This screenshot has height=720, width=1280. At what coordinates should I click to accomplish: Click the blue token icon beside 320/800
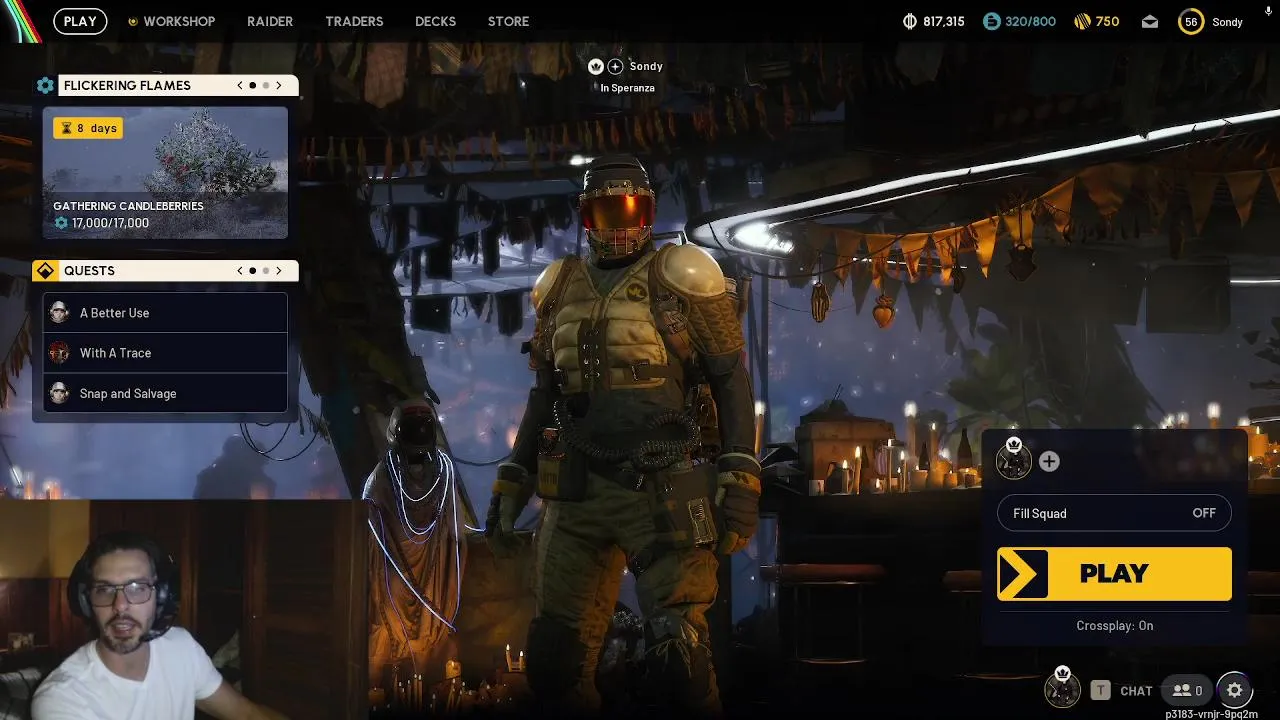click(x=991, y=21)
